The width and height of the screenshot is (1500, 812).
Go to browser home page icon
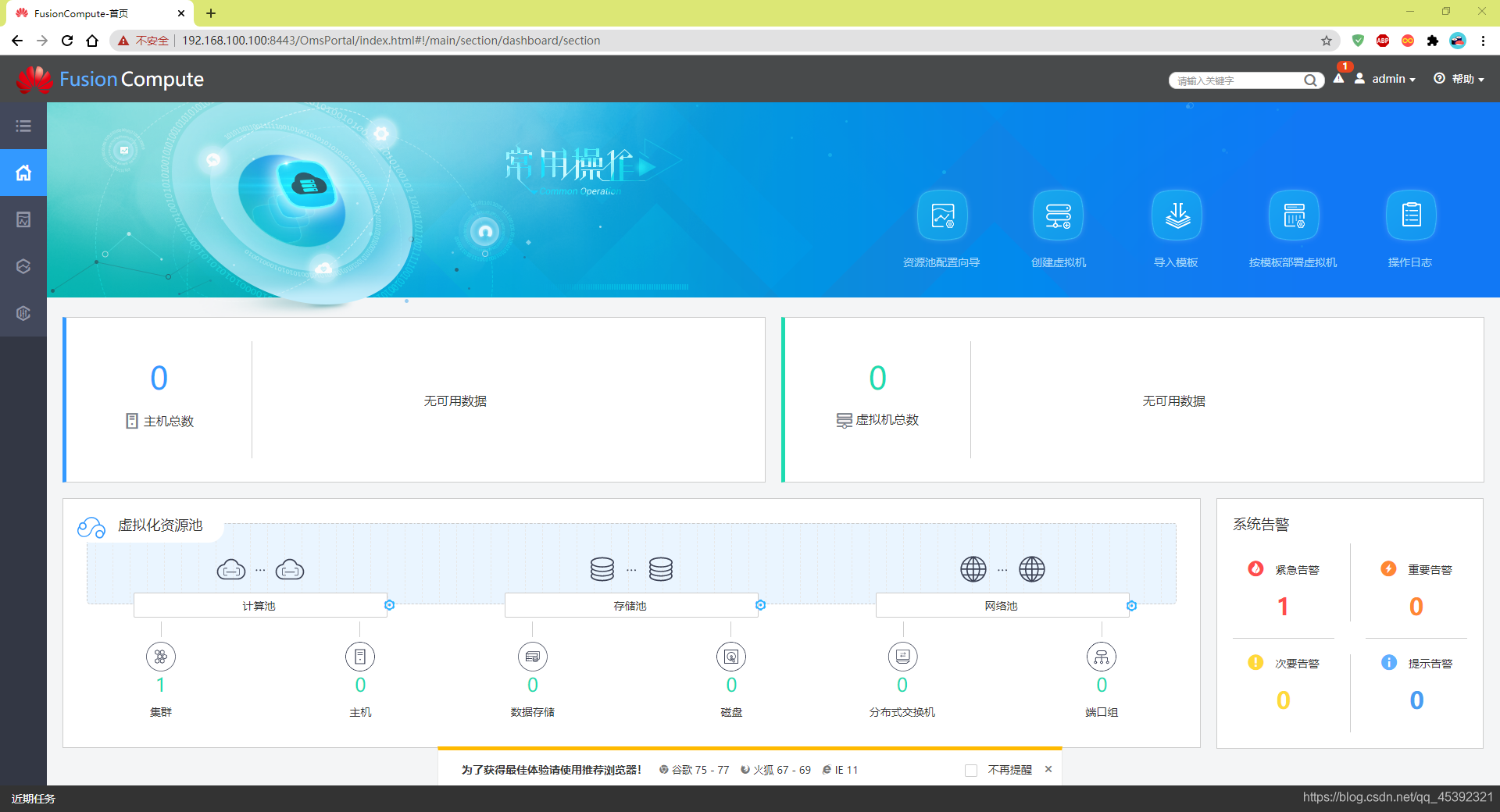click(x=92, y=41)
